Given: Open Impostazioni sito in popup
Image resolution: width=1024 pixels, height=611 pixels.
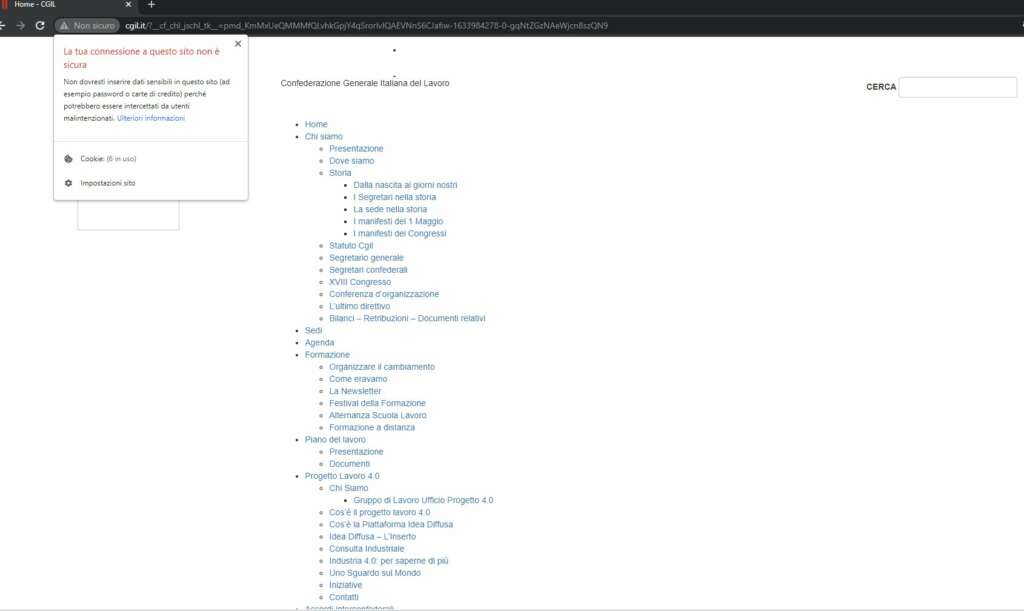Looking at the screenshot, I should click(108, 183).
